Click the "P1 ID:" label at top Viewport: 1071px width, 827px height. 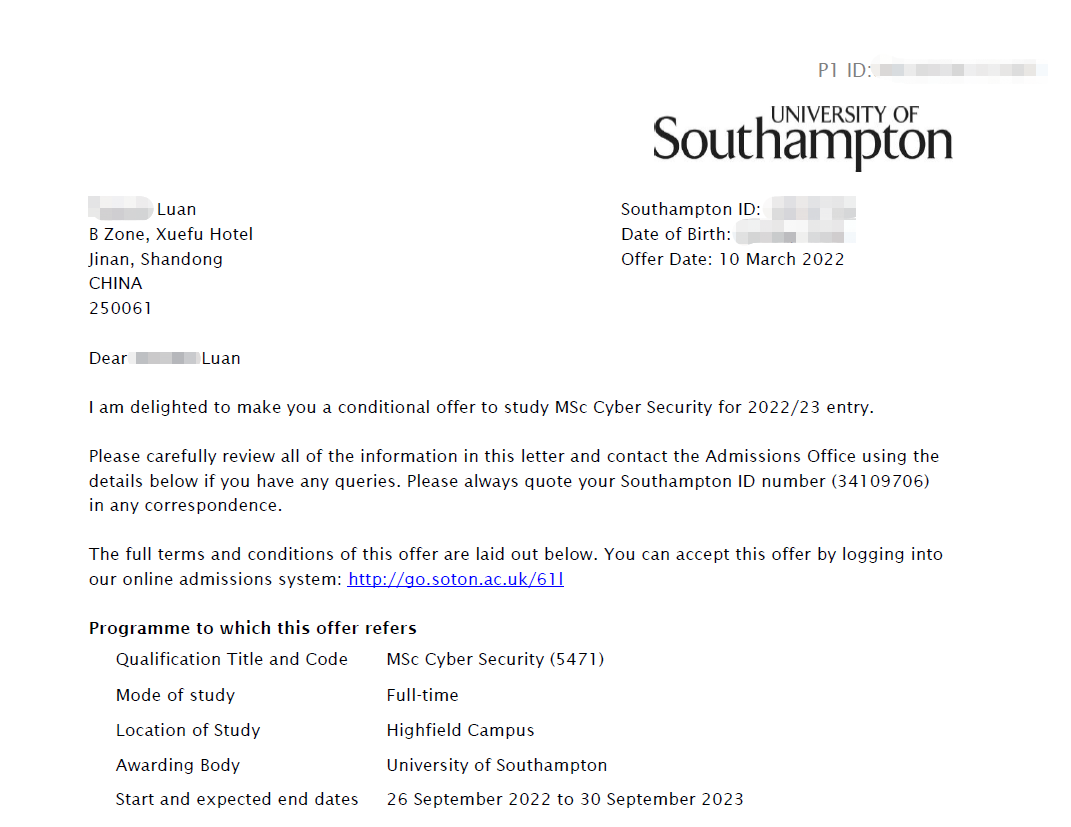click(x=845, y=70)
